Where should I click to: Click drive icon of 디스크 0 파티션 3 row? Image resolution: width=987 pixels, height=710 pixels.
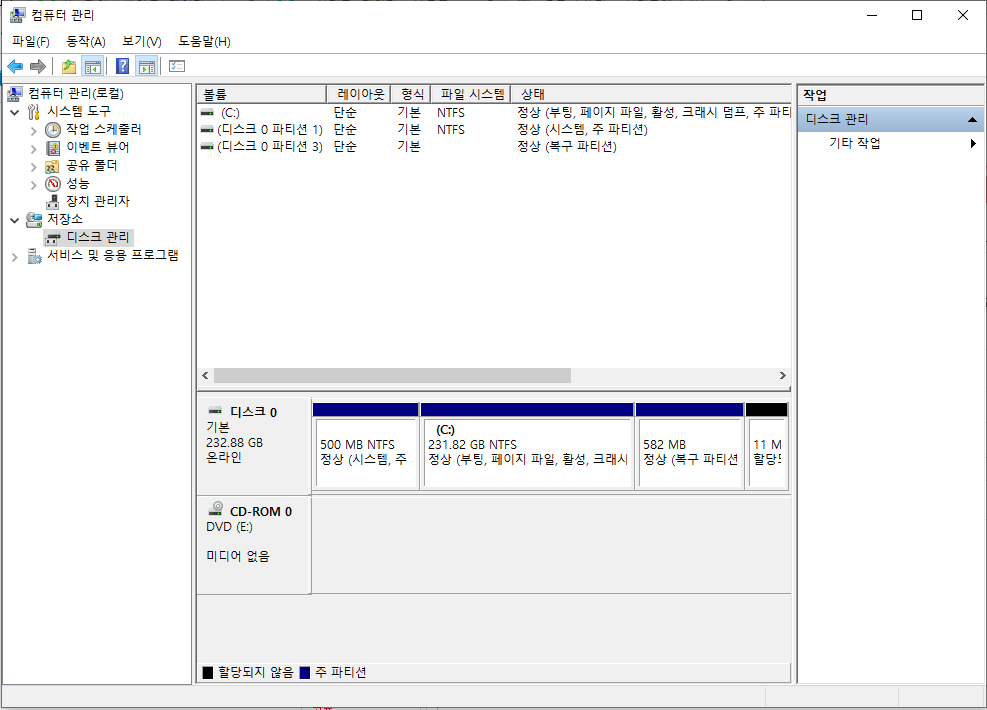point(207,147)
